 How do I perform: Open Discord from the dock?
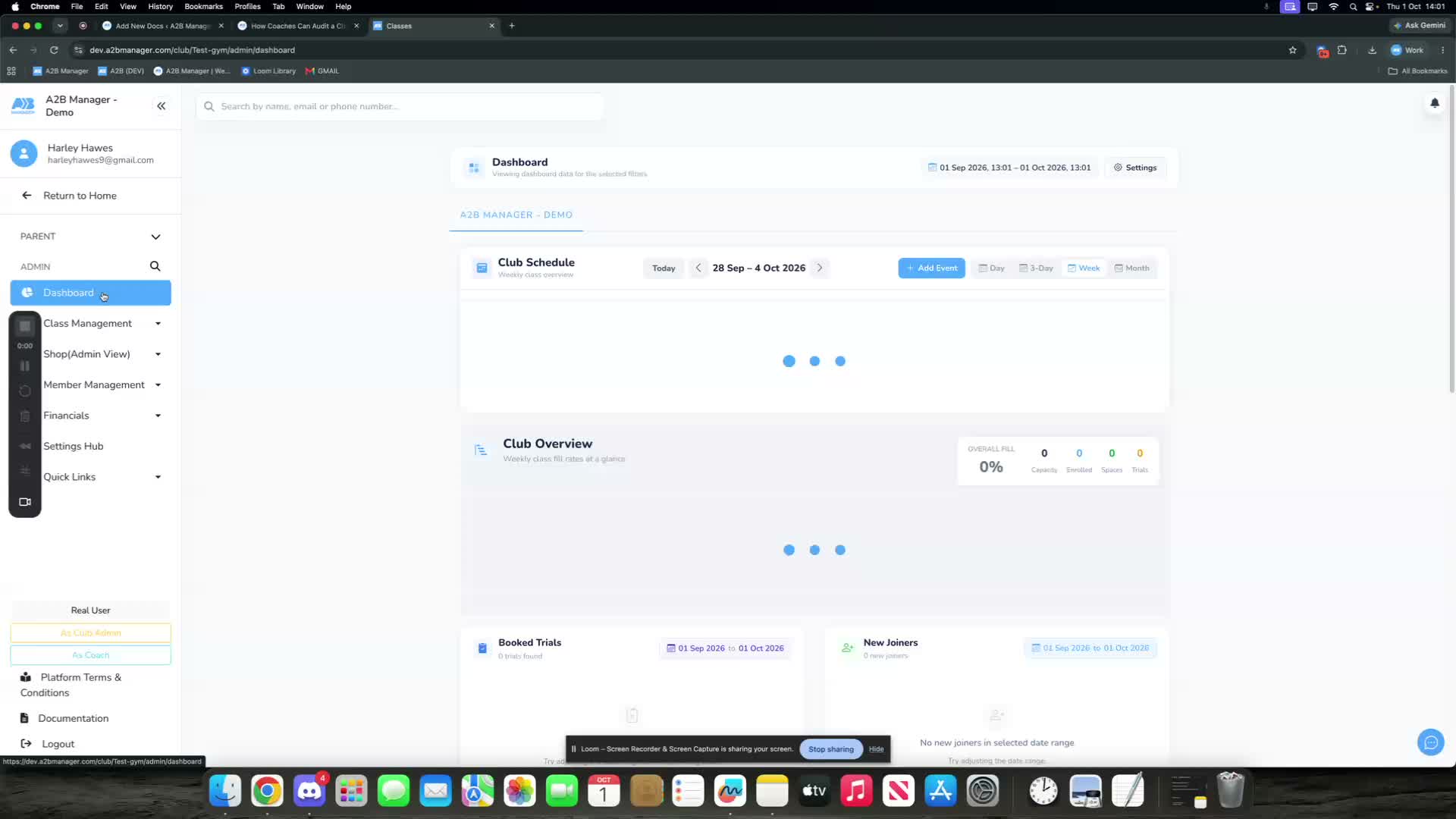click(x=309, y=791)
